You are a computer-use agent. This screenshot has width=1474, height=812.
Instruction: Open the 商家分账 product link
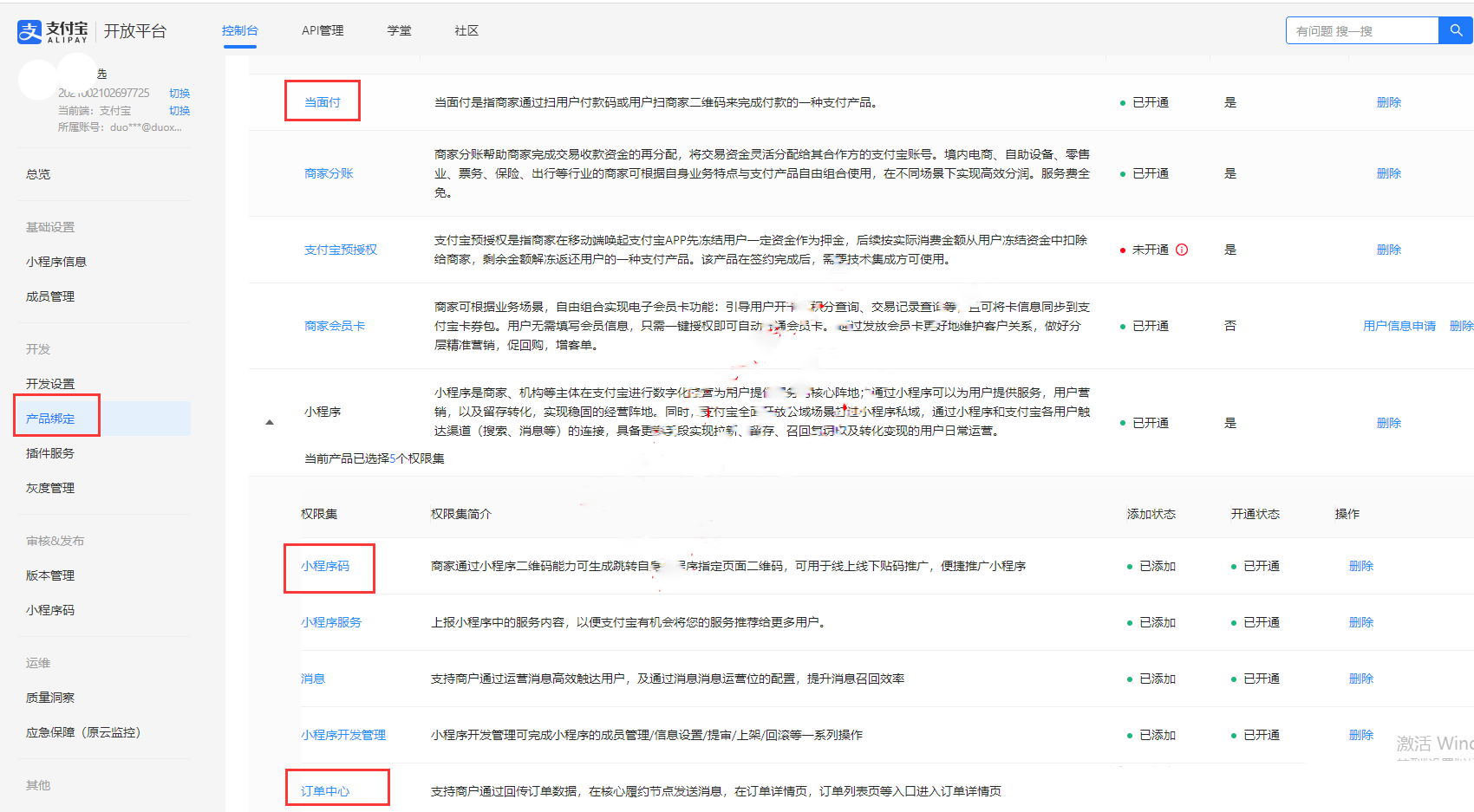click(x=329, y=173)
